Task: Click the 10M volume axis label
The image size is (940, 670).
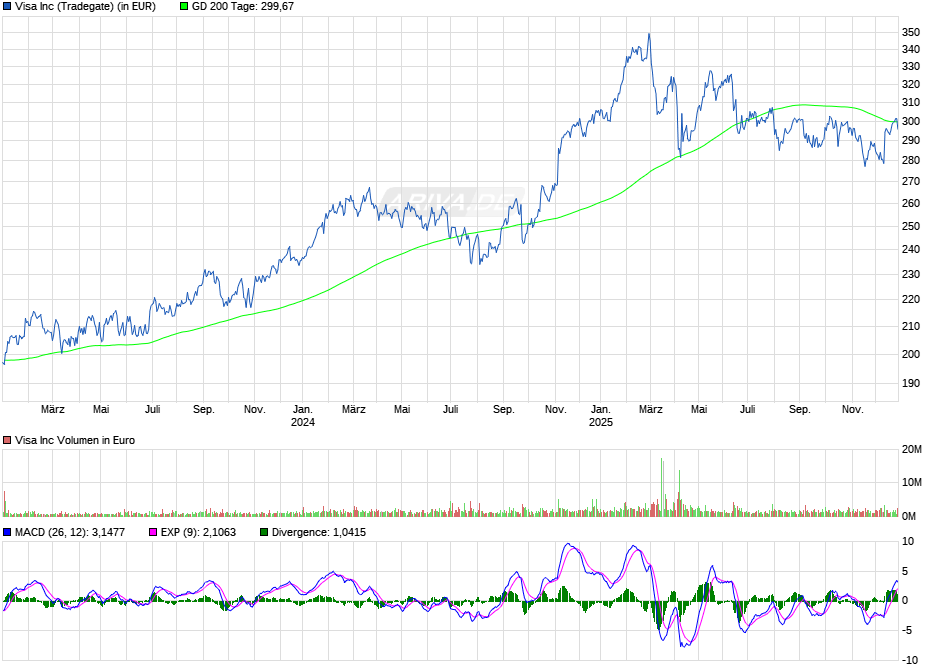Action: click(912, 483)
